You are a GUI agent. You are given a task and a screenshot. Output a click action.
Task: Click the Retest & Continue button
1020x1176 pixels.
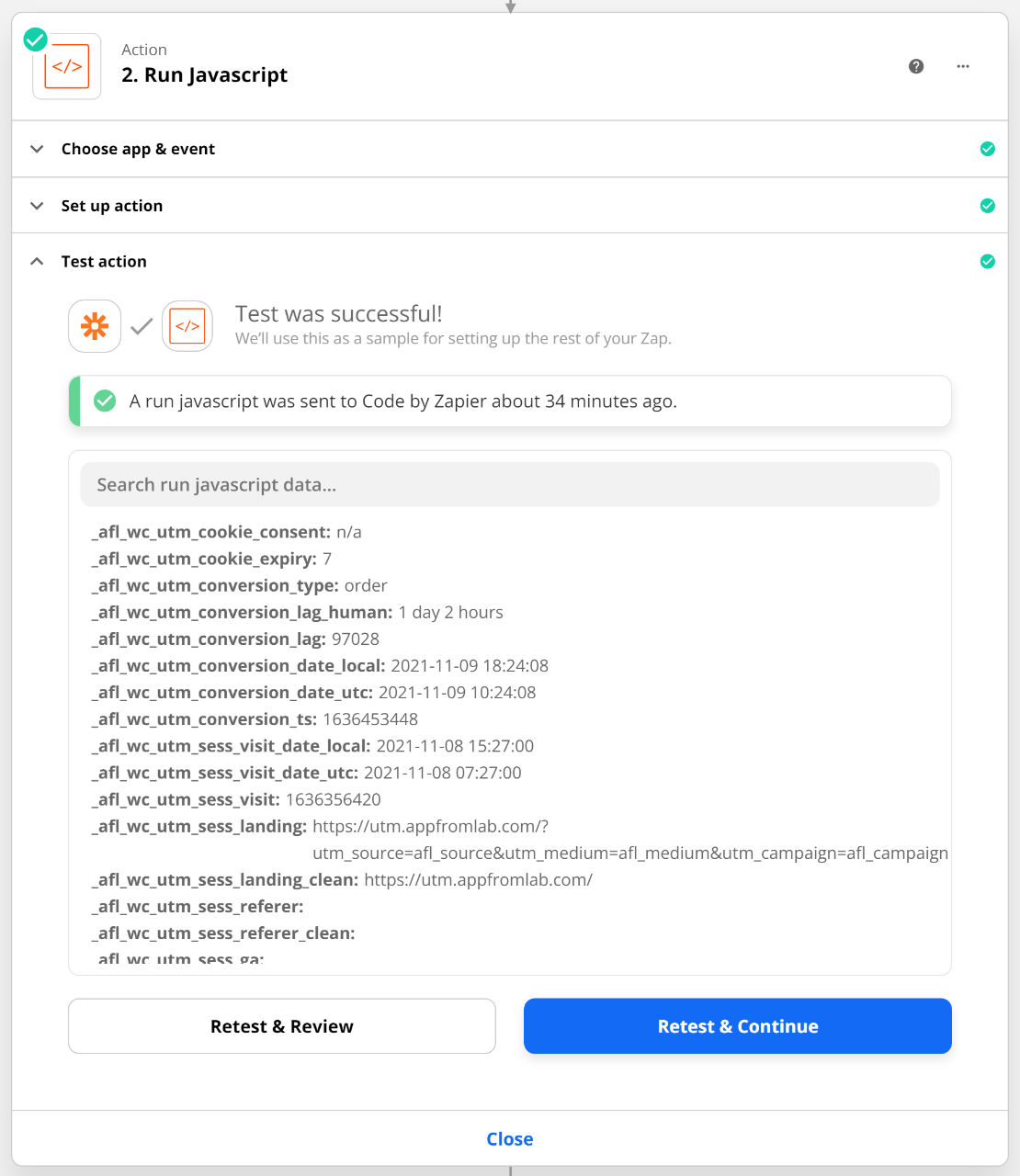737,1026
